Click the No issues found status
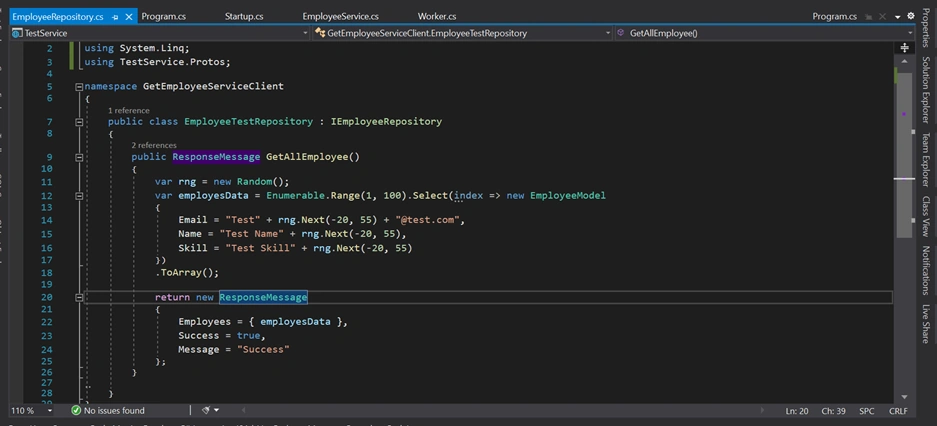Screen dimensions: 937x426 [114, 410]
